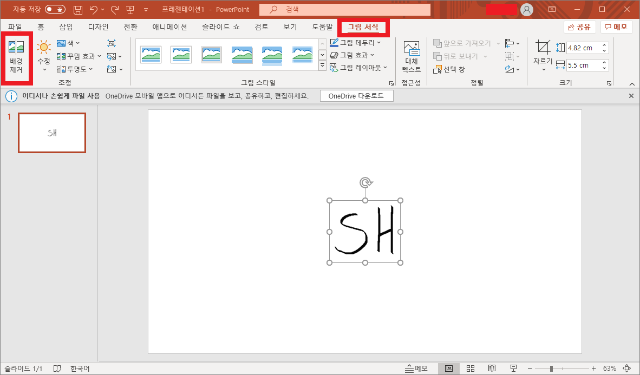
Task: Open the 그림 레이아웃 (Picture Layout) dropdown
Action: click(358, 67)
